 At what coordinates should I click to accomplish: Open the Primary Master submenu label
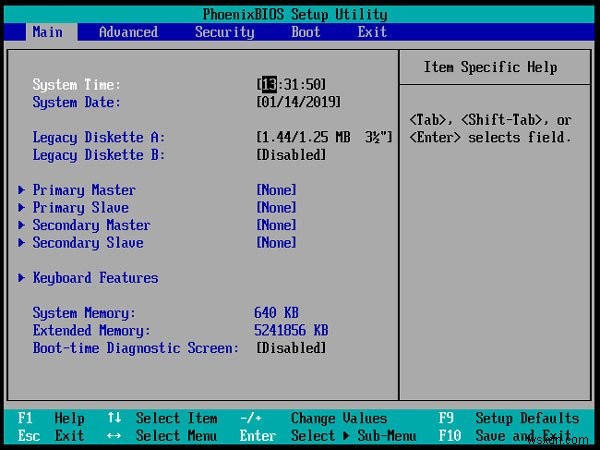(84, 190)
